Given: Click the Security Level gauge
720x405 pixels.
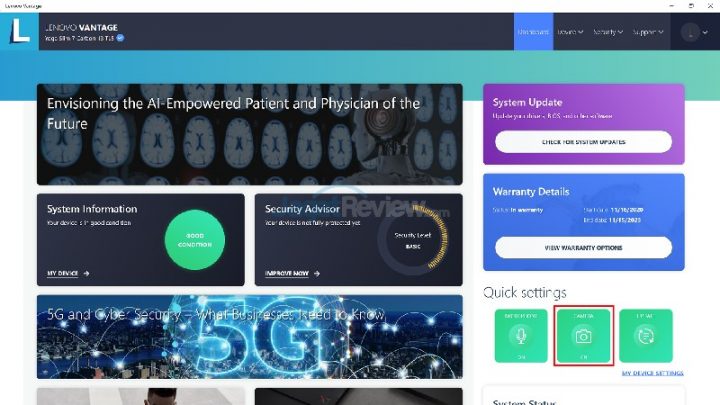Looking at the screenshot, I should pos(413,239).
